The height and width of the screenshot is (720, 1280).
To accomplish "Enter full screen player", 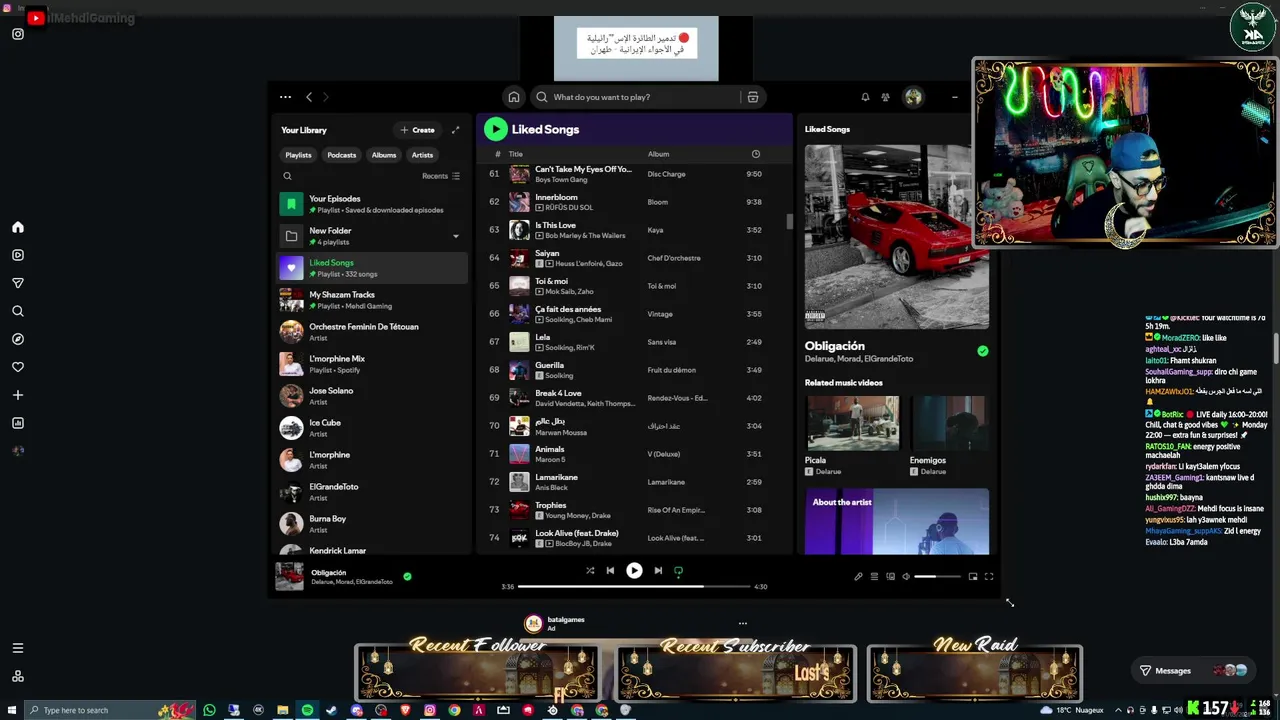I will [989, 576].
